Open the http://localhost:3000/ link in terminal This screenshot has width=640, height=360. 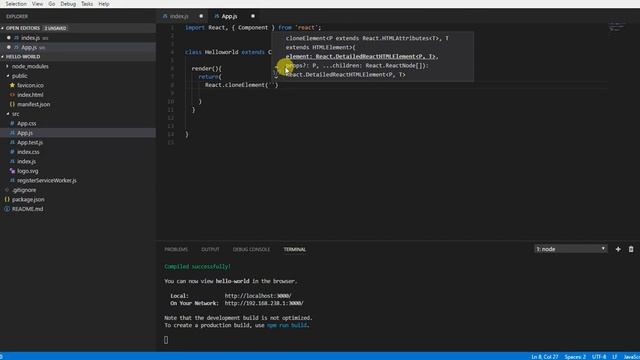tap(258, 296)
